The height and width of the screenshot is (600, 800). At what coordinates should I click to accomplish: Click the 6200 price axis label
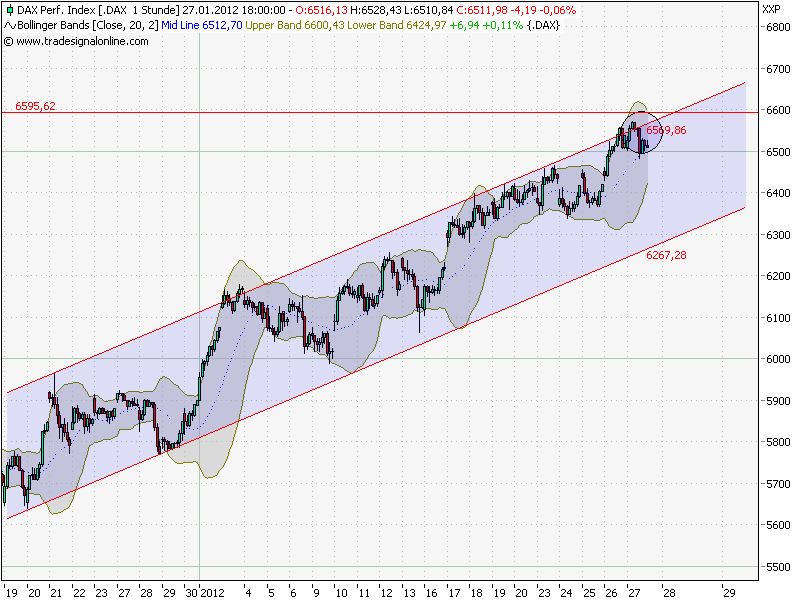click(778, 276)
